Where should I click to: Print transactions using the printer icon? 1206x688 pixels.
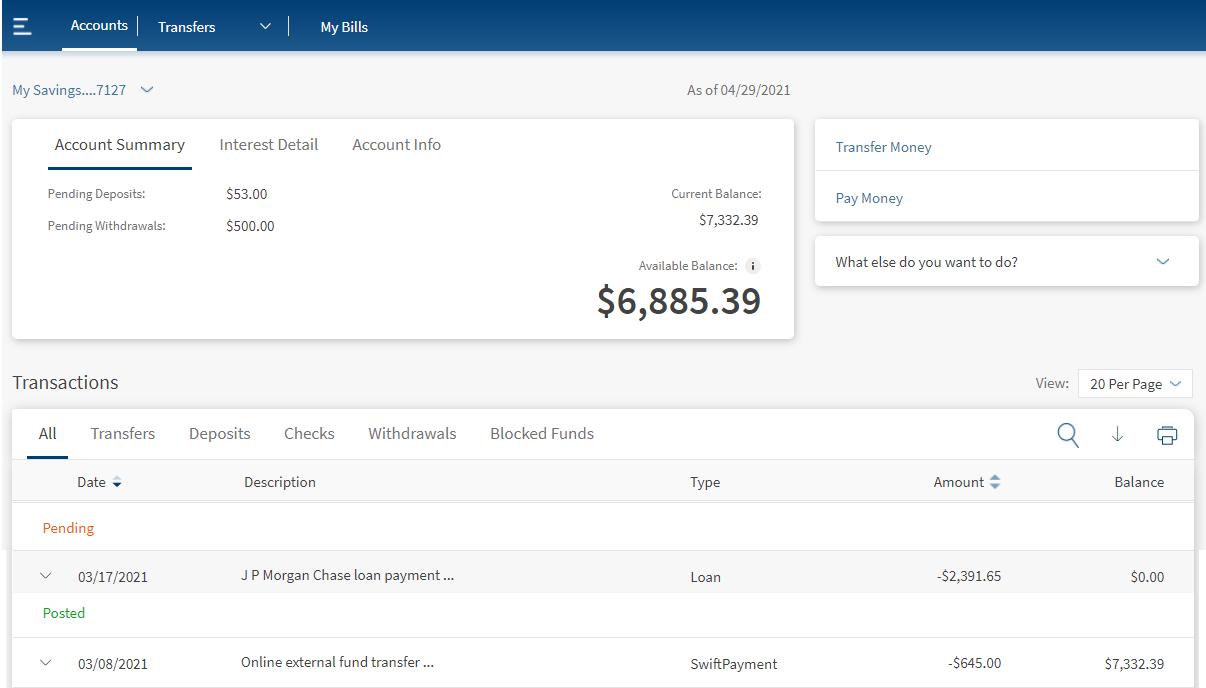[x=1166, y=435]
